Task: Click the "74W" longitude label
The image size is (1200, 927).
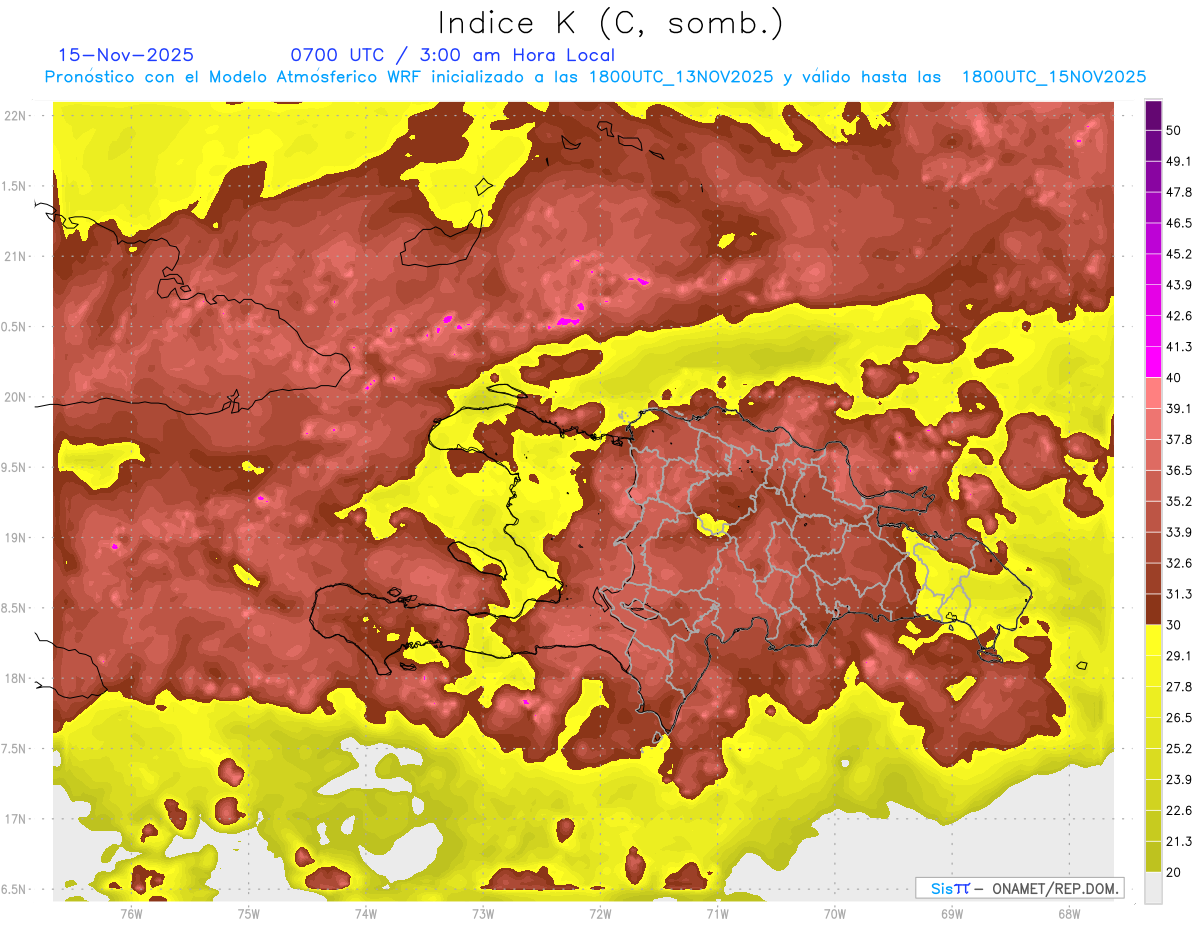Action: click(x=366, y=913)
